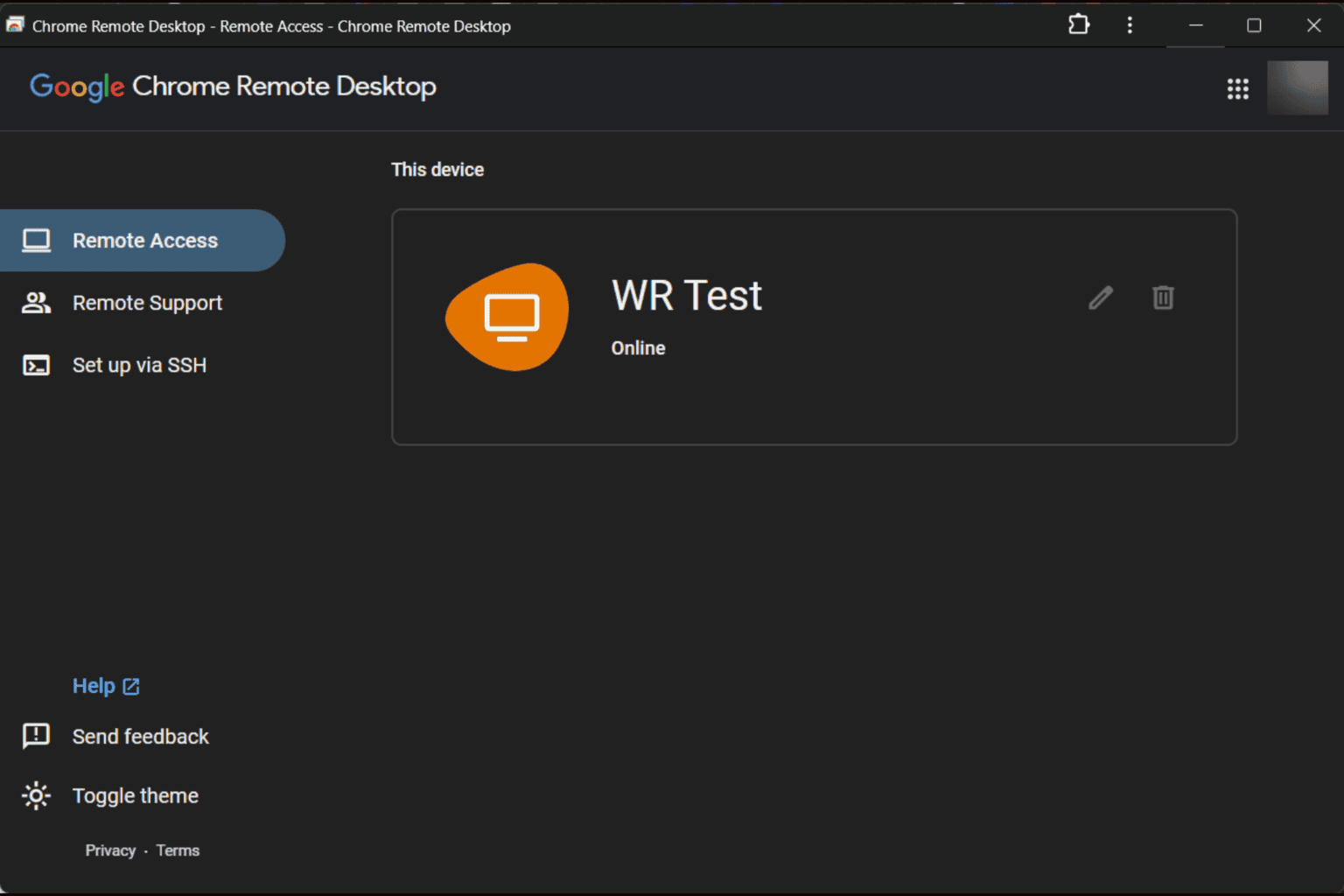Maximize the Chrome Remote Desktop window
The height and width of the screenshot is (896, 1344).
point(1254,25)
